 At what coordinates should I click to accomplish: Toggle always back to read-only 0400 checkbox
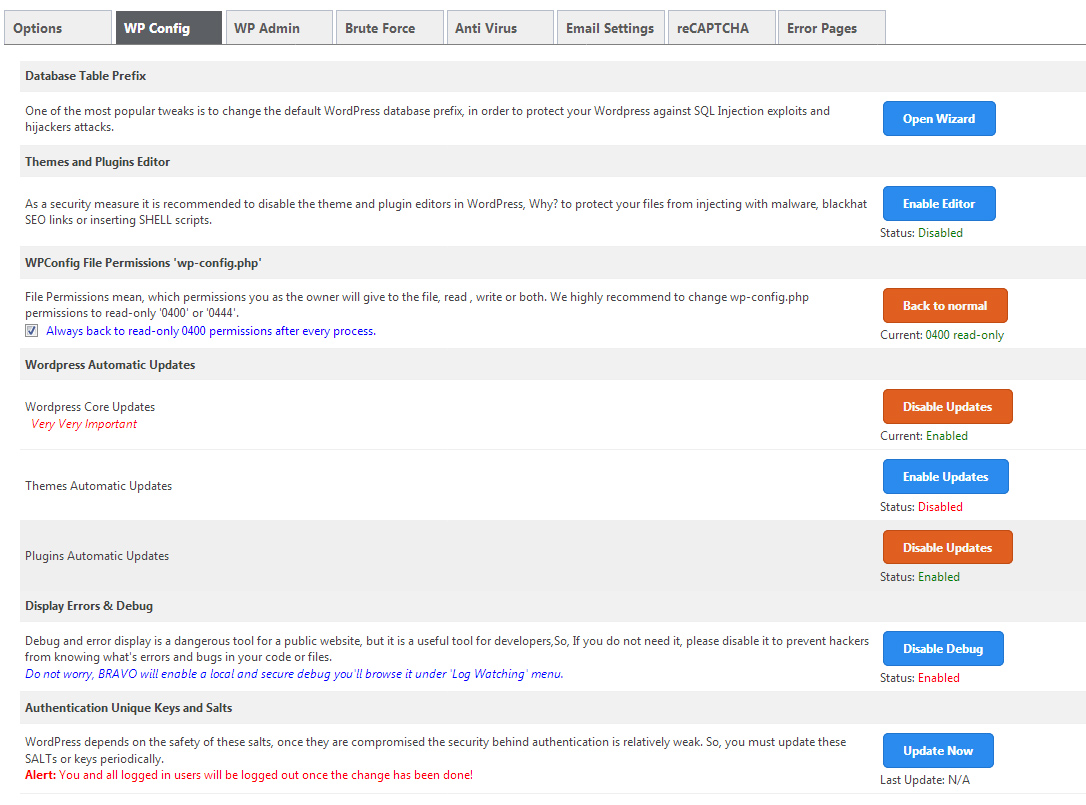point(32,331)
